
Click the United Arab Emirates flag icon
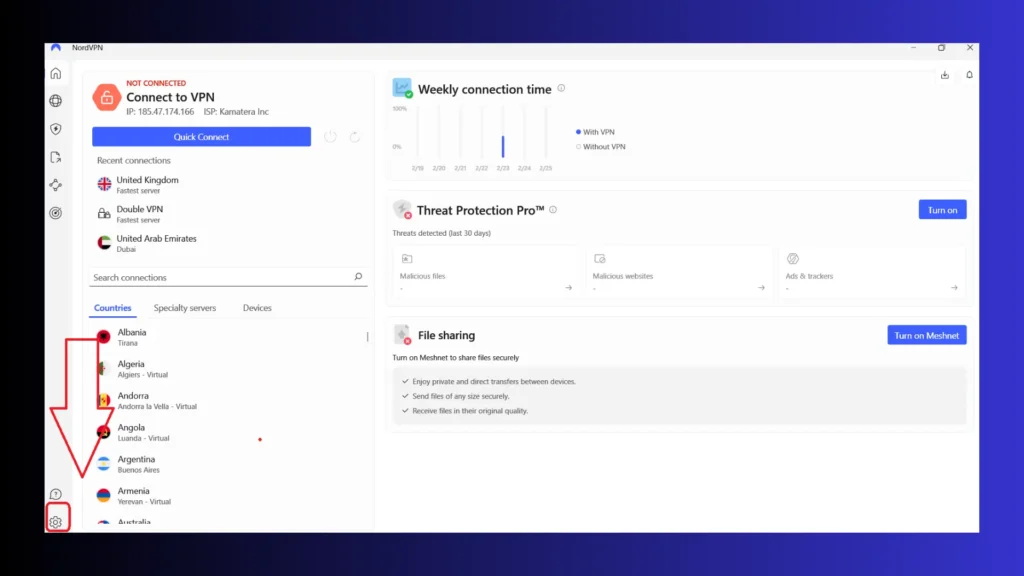click(x=104, y=243)
